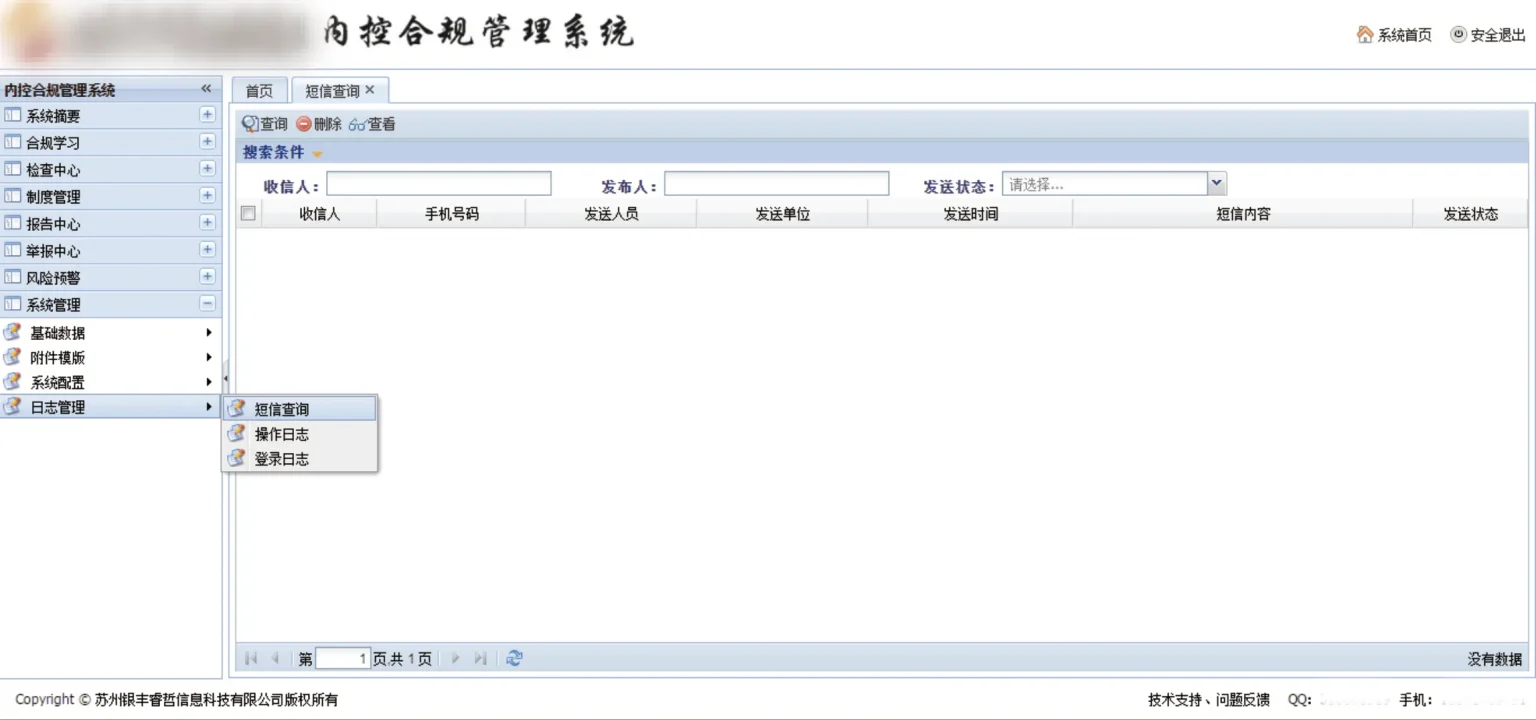The height and width of the screenshot is (720, 1536).
Task: Collapse the 搜索条件 panel arrow
Action: [x=317, y=154]
